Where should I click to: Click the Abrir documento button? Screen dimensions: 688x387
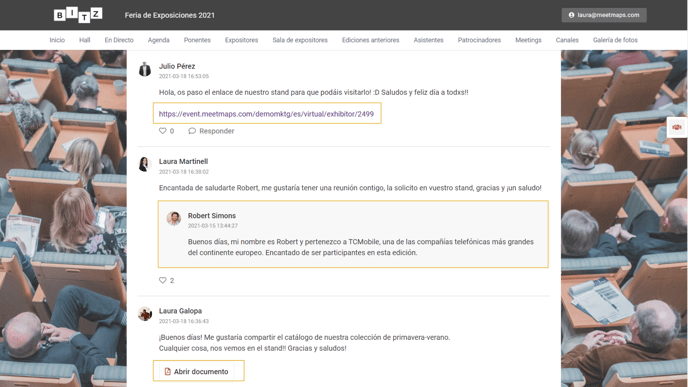pos(196,371)
